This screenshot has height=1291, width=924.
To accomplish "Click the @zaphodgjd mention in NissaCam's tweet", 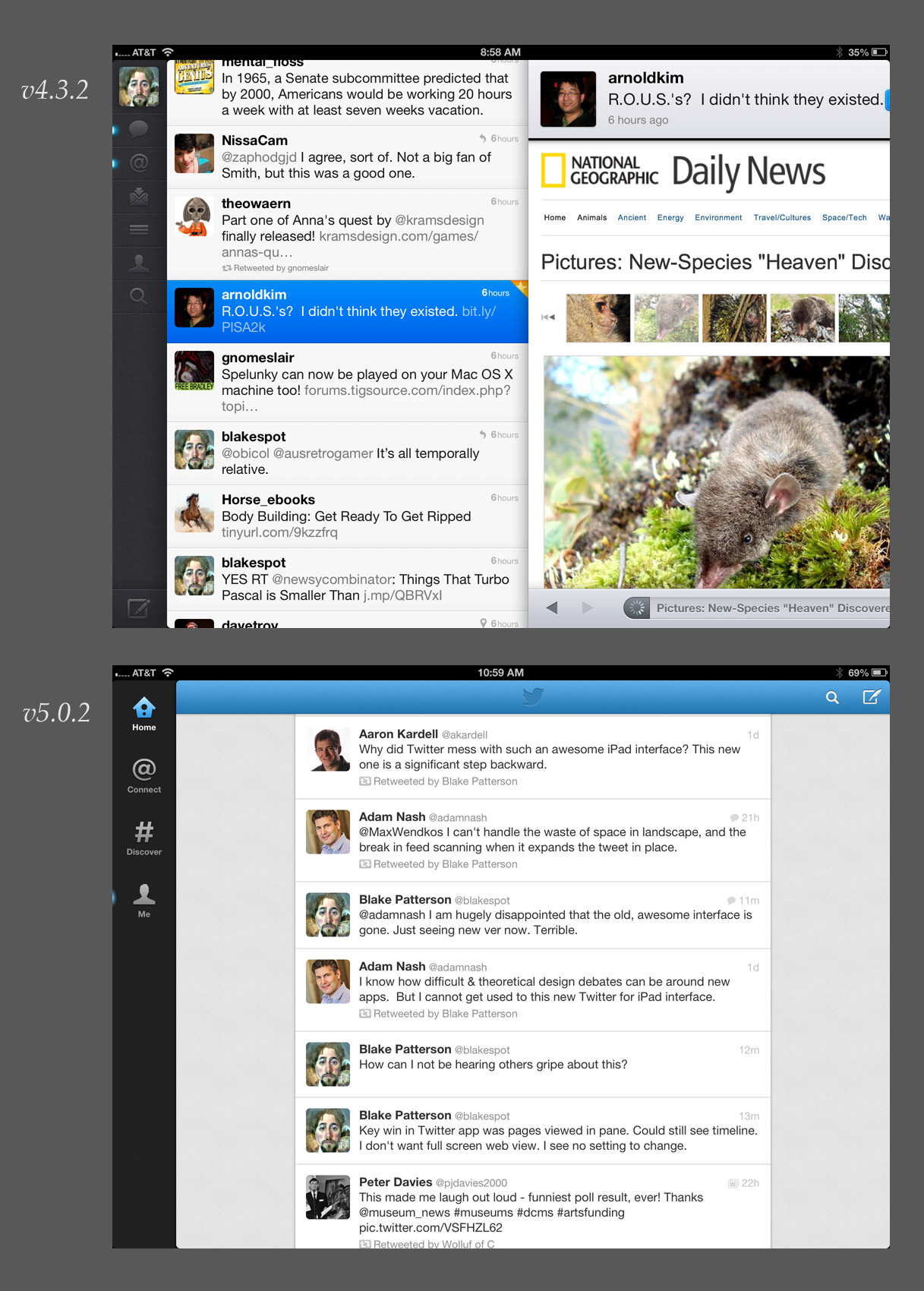I will (x=259, y=157).
